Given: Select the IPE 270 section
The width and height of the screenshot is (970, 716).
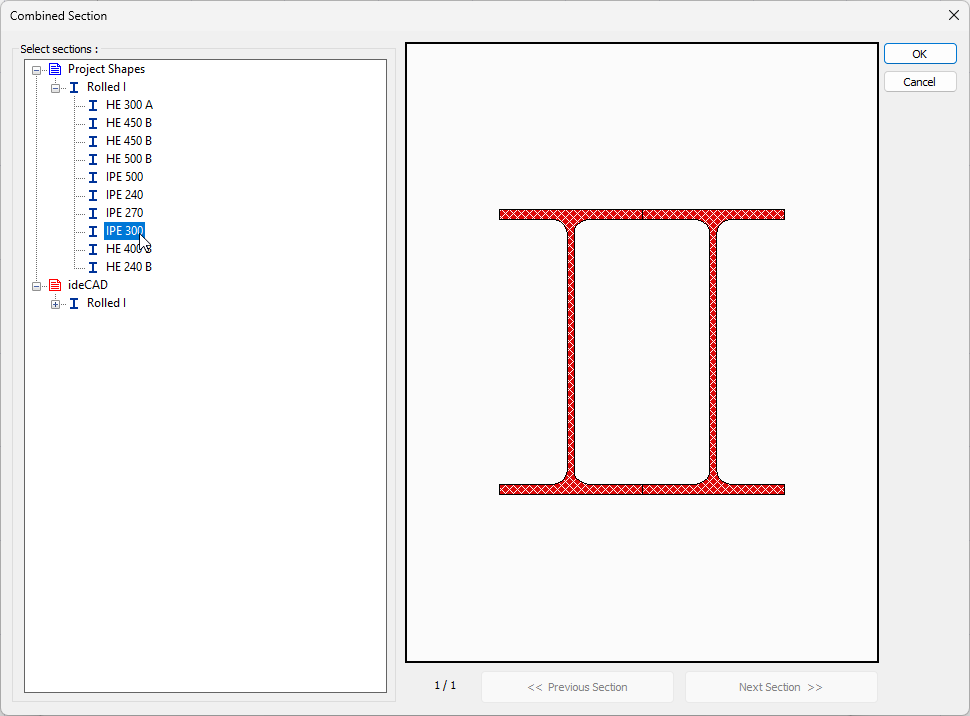Looking at the screenshot, I should coord(124,212).
